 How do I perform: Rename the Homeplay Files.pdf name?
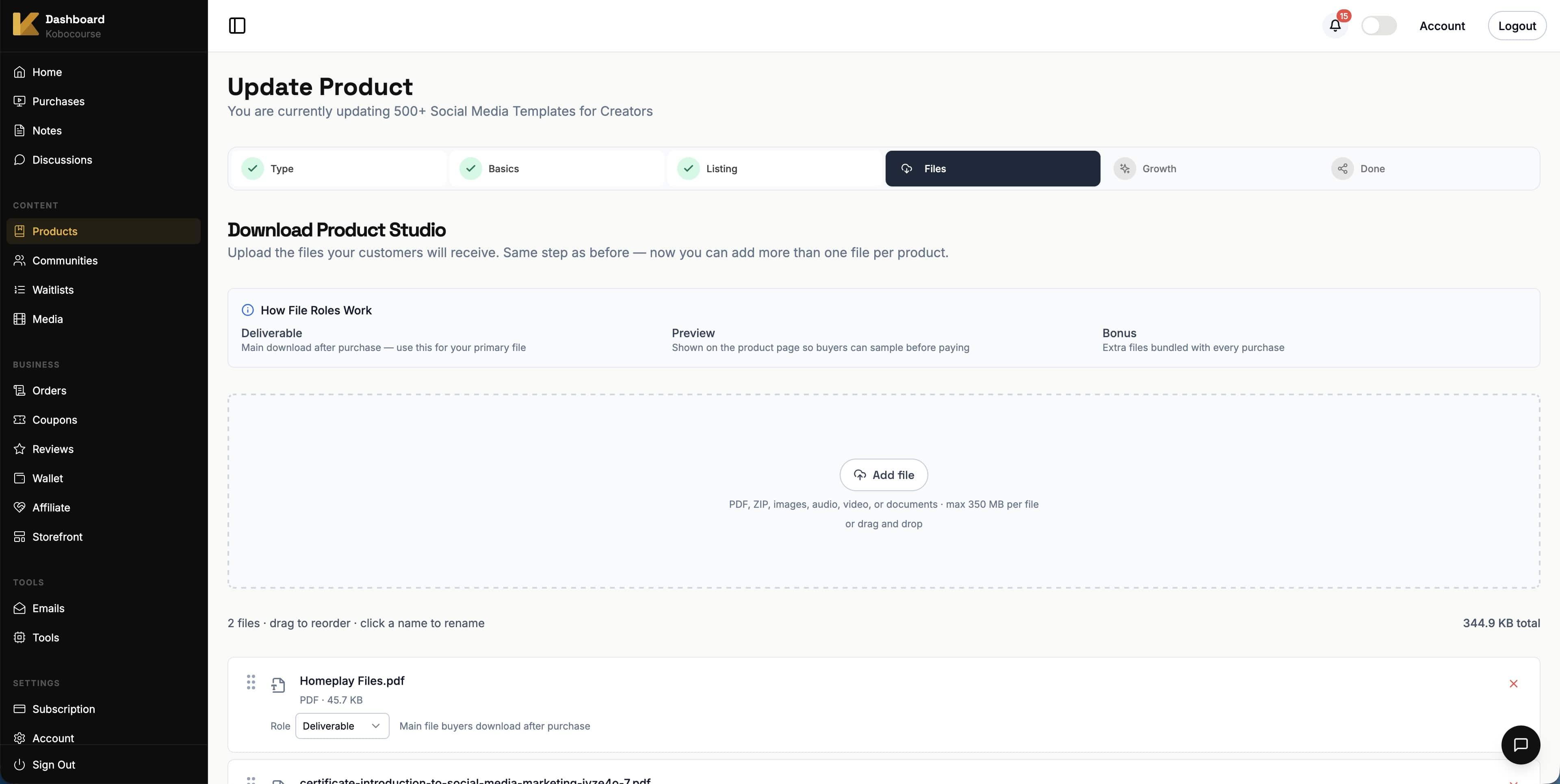352,680
